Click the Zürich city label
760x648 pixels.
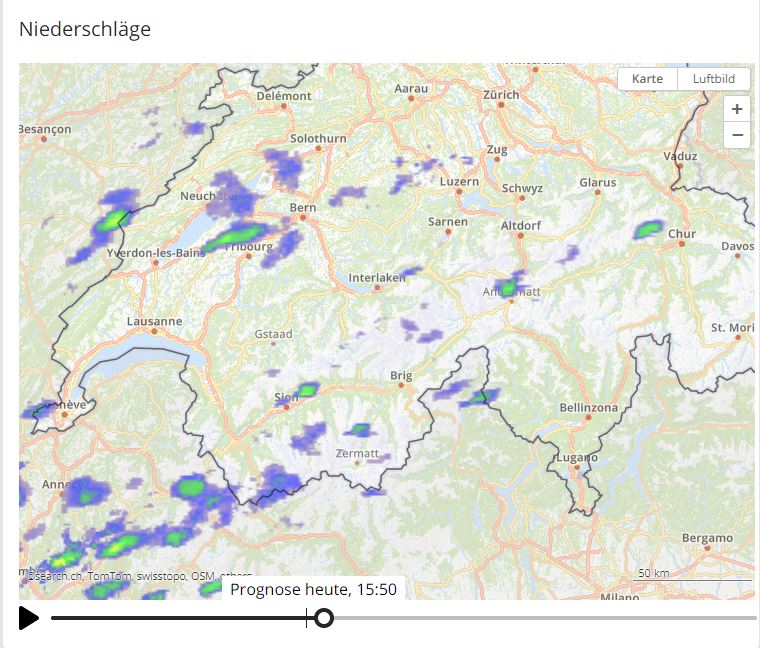pos(501,95)
